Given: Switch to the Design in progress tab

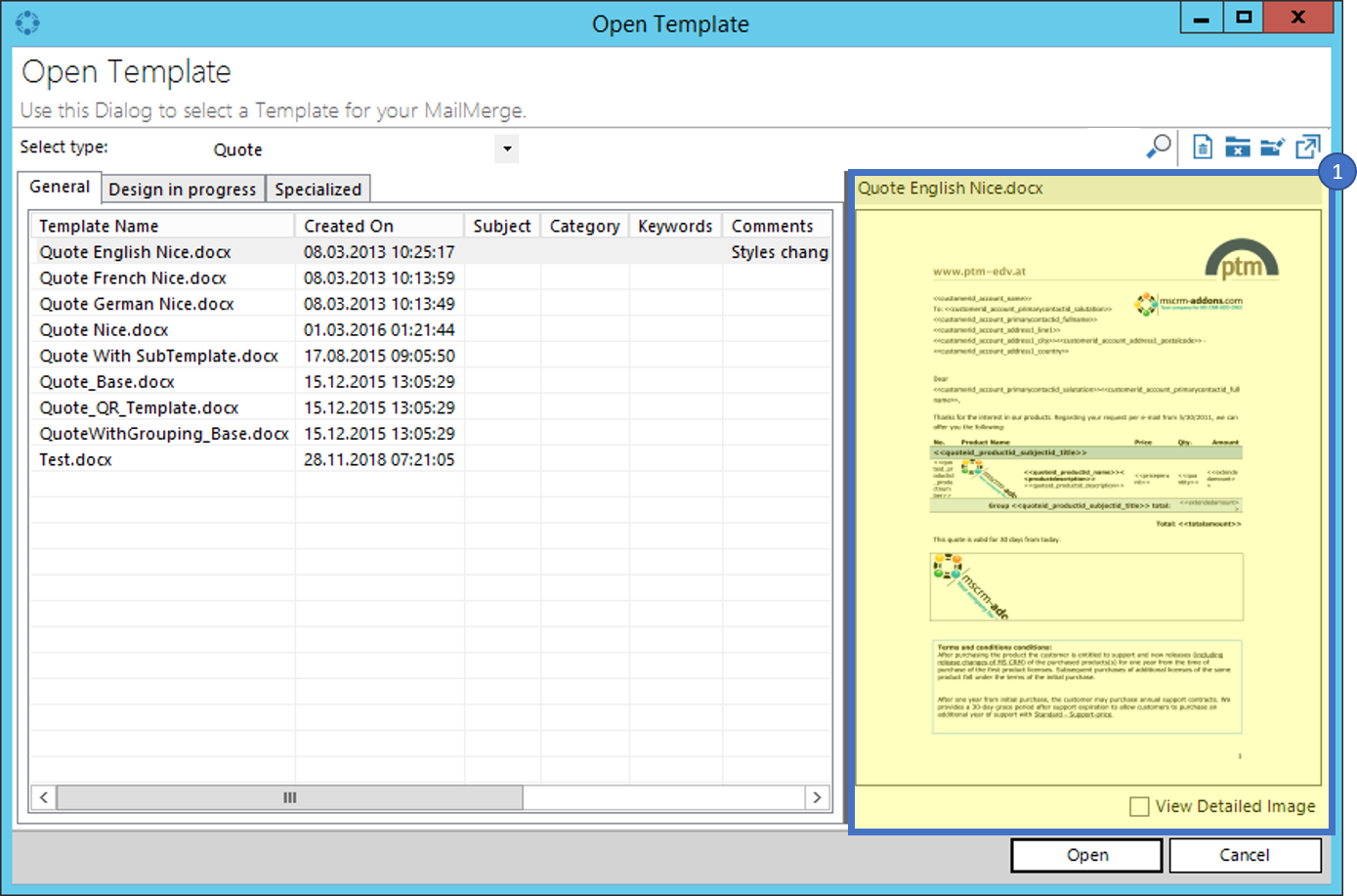Looking at the screenshot, I should (x=182, y=189).
